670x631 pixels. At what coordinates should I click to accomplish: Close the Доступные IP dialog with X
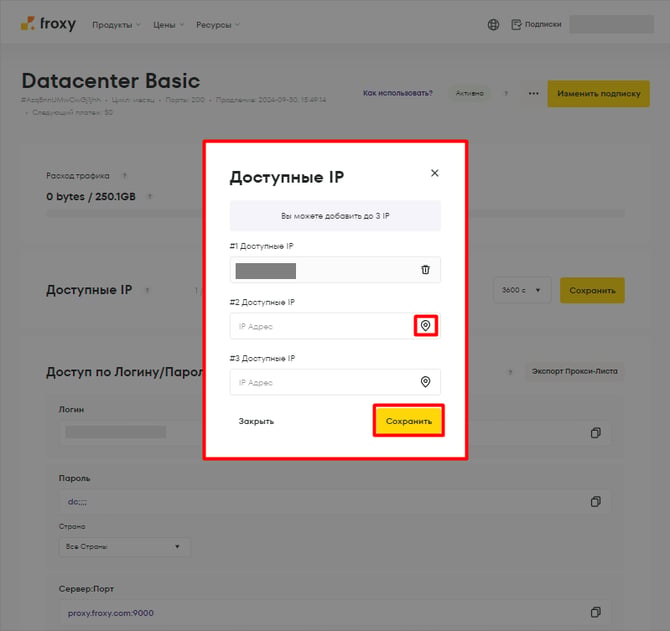click(435, 173)
